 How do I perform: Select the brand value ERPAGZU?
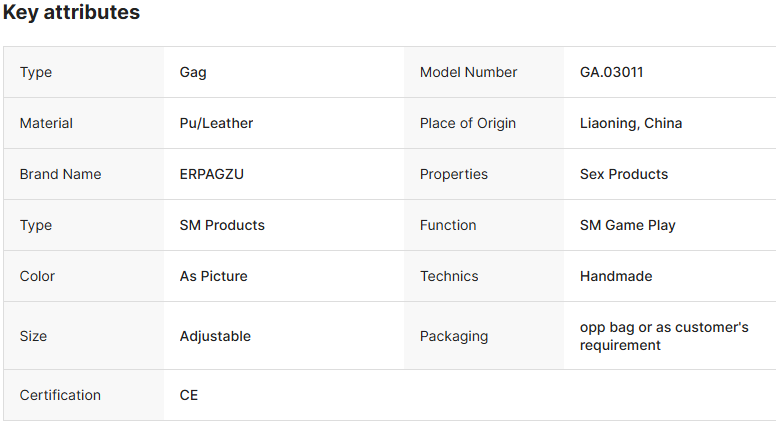212,174
